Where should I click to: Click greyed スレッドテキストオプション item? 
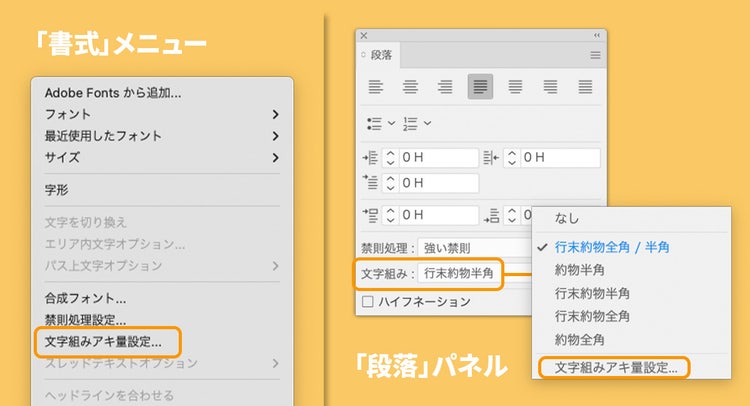162,363
